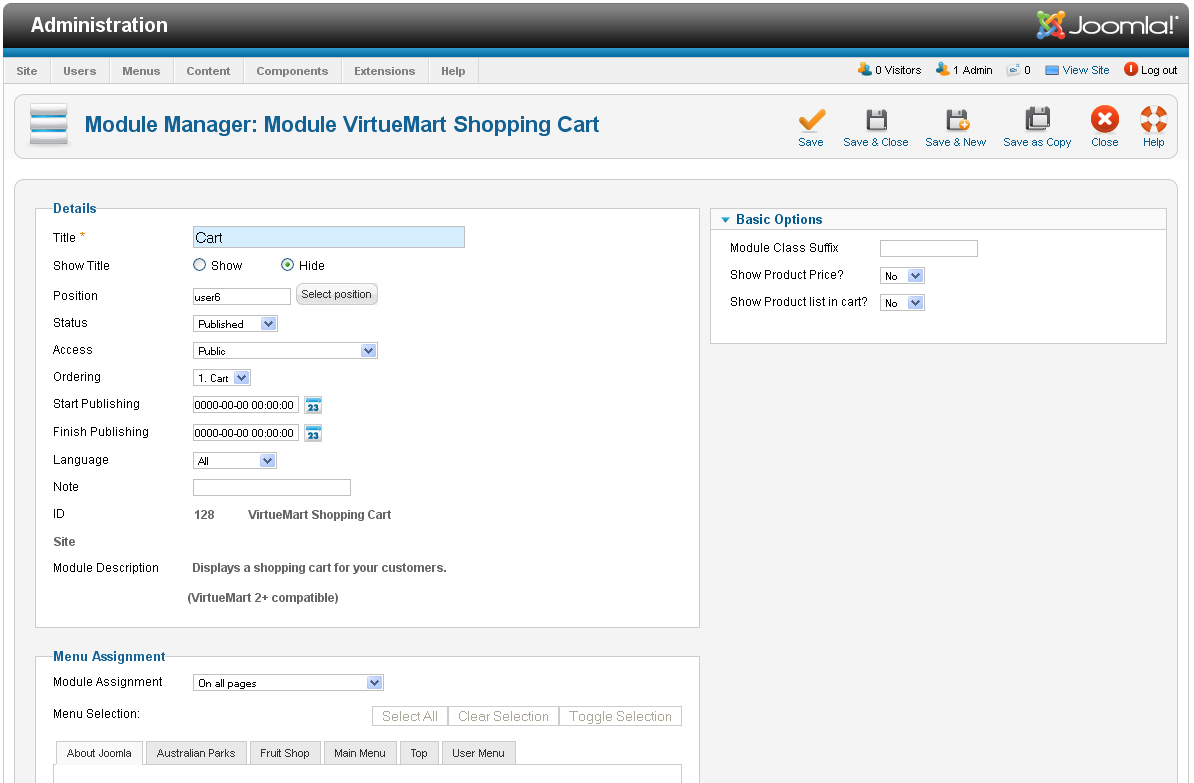The image size is (1194, 783).
Task: Open the Start Publishing calendar picker
Action: click(313, 405)
